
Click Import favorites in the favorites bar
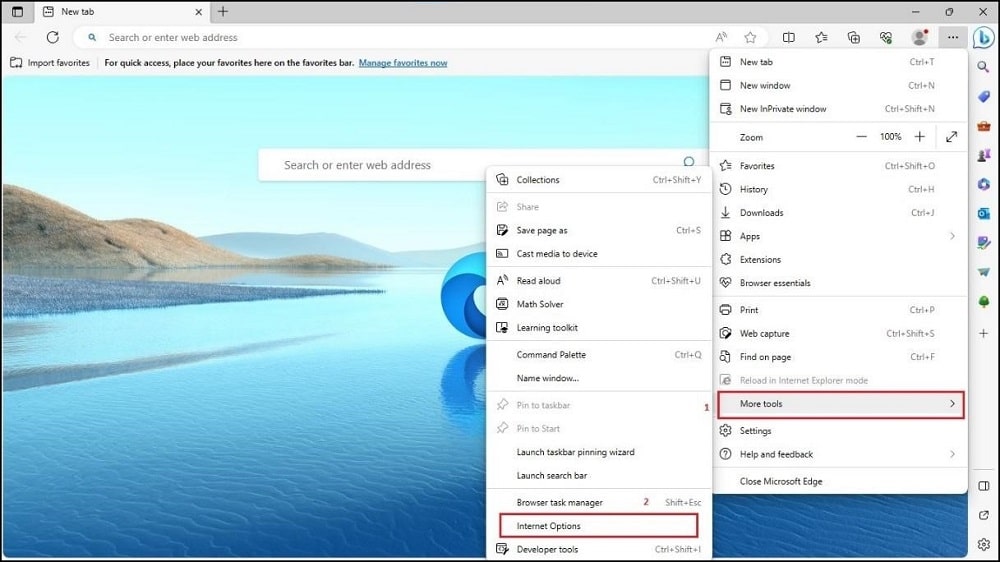[50, 63]
